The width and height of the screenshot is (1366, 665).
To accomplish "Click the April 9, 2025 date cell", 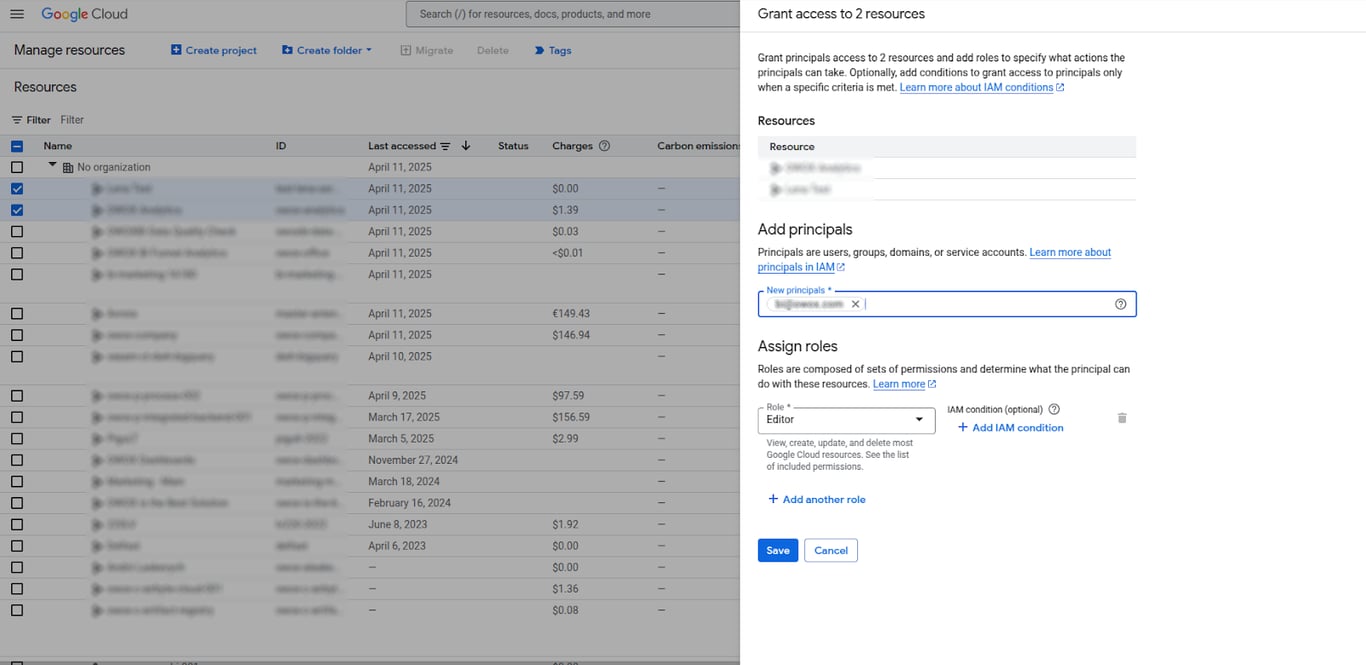I will (x=397, y=396).
